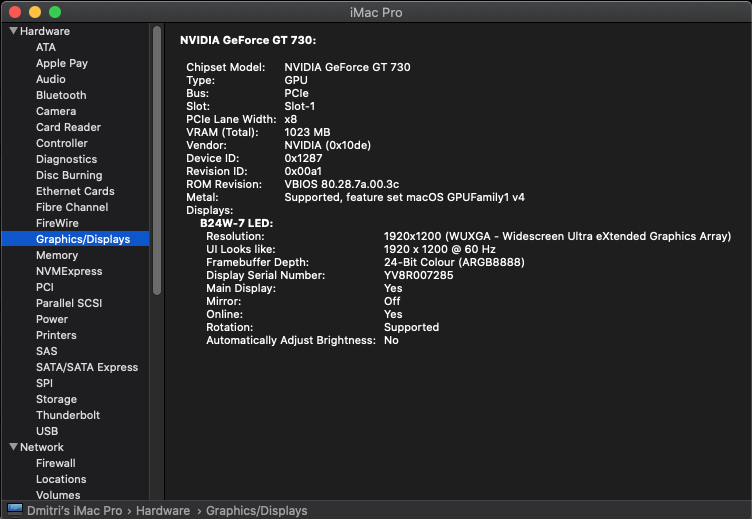Click the VRAM value 1023 MB

(x=307, y=132)
